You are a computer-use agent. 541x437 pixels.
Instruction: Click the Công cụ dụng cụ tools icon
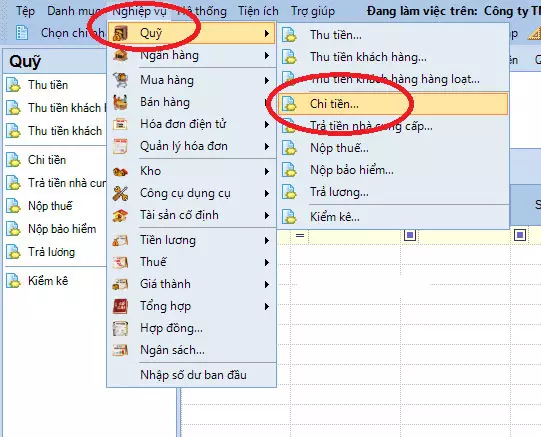click(x=120, y=193)
